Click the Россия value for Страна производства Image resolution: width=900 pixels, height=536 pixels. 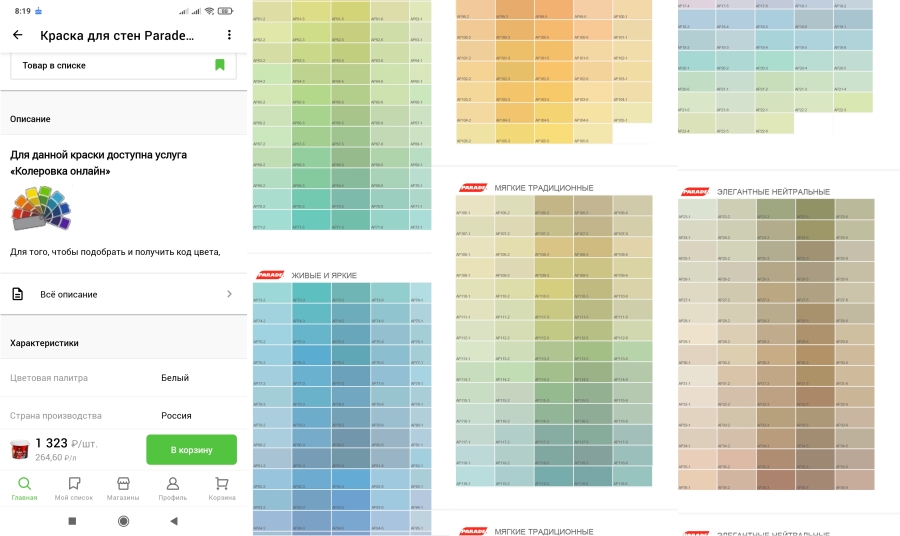point(176,415)
